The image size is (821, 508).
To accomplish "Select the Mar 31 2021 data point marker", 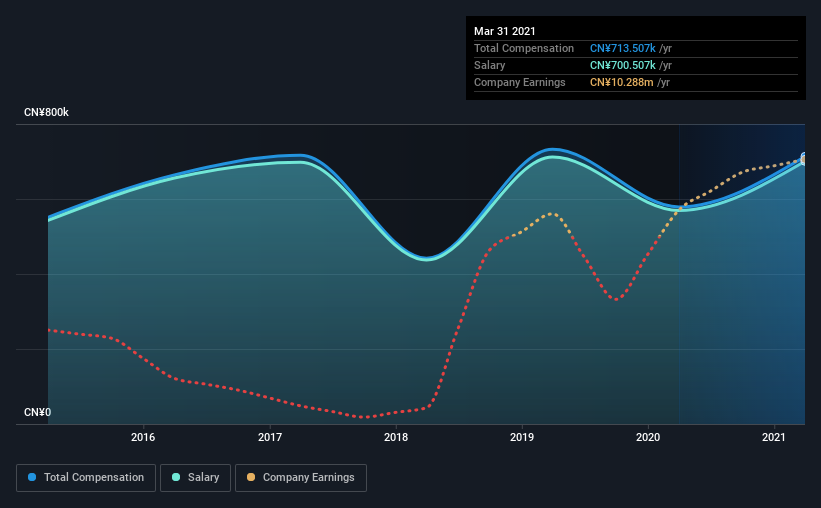I will (804, 158).
